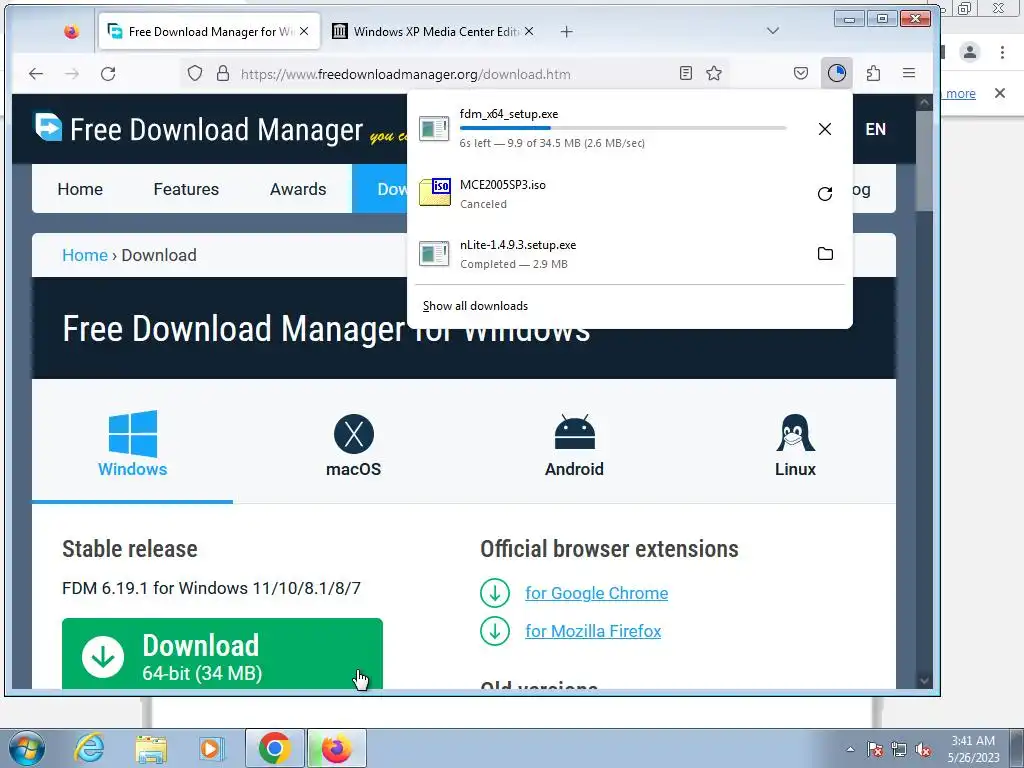This screenshot has height=768, width=1024.
Task: Click Show all downloads
Action: (x=475, y=306)
